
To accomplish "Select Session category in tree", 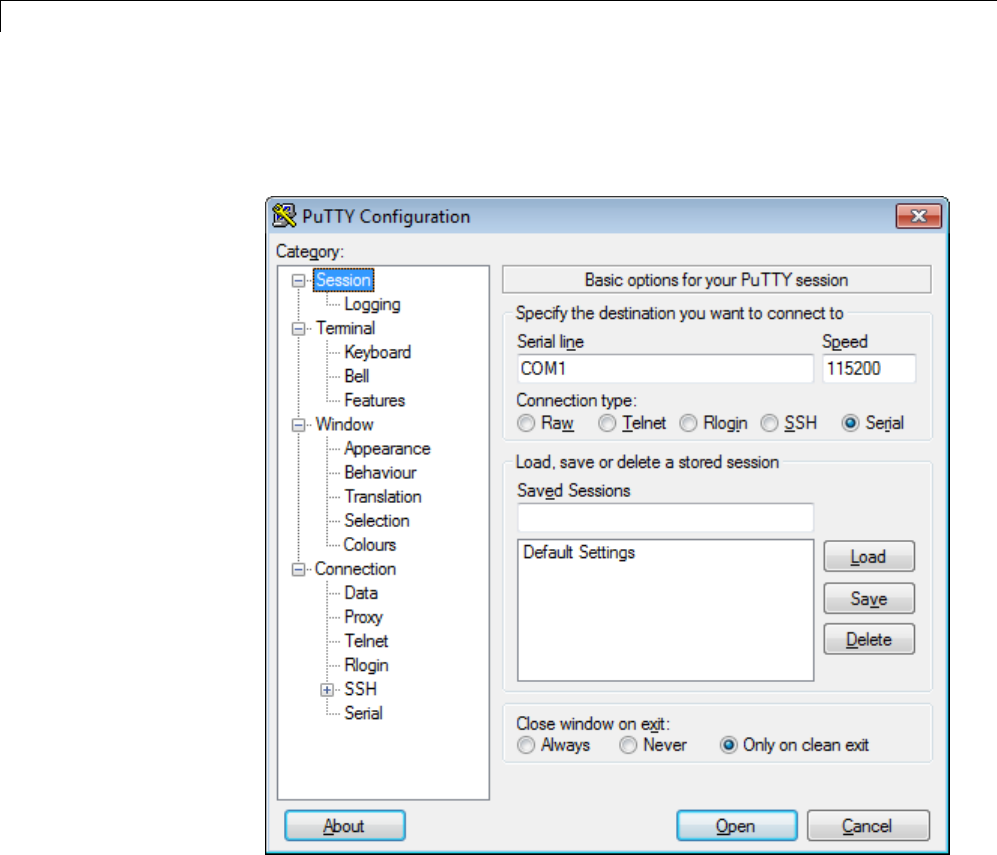I will [x=343, y=280].
